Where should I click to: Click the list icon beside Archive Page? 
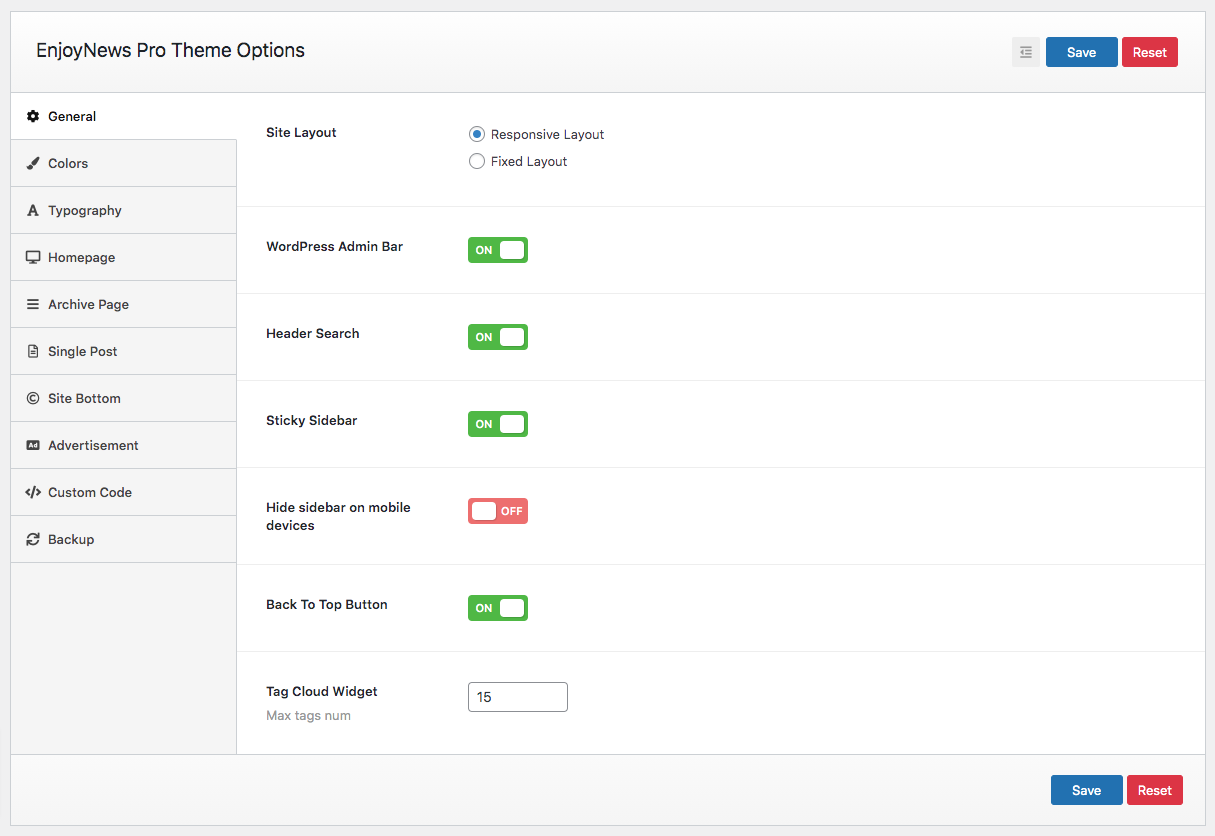point(33,304)
